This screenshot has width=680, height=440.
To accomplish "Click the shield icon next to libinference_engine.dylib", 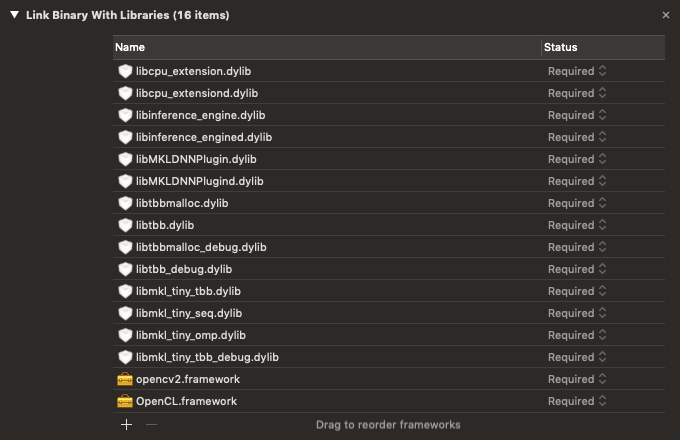I will [125, 115].
